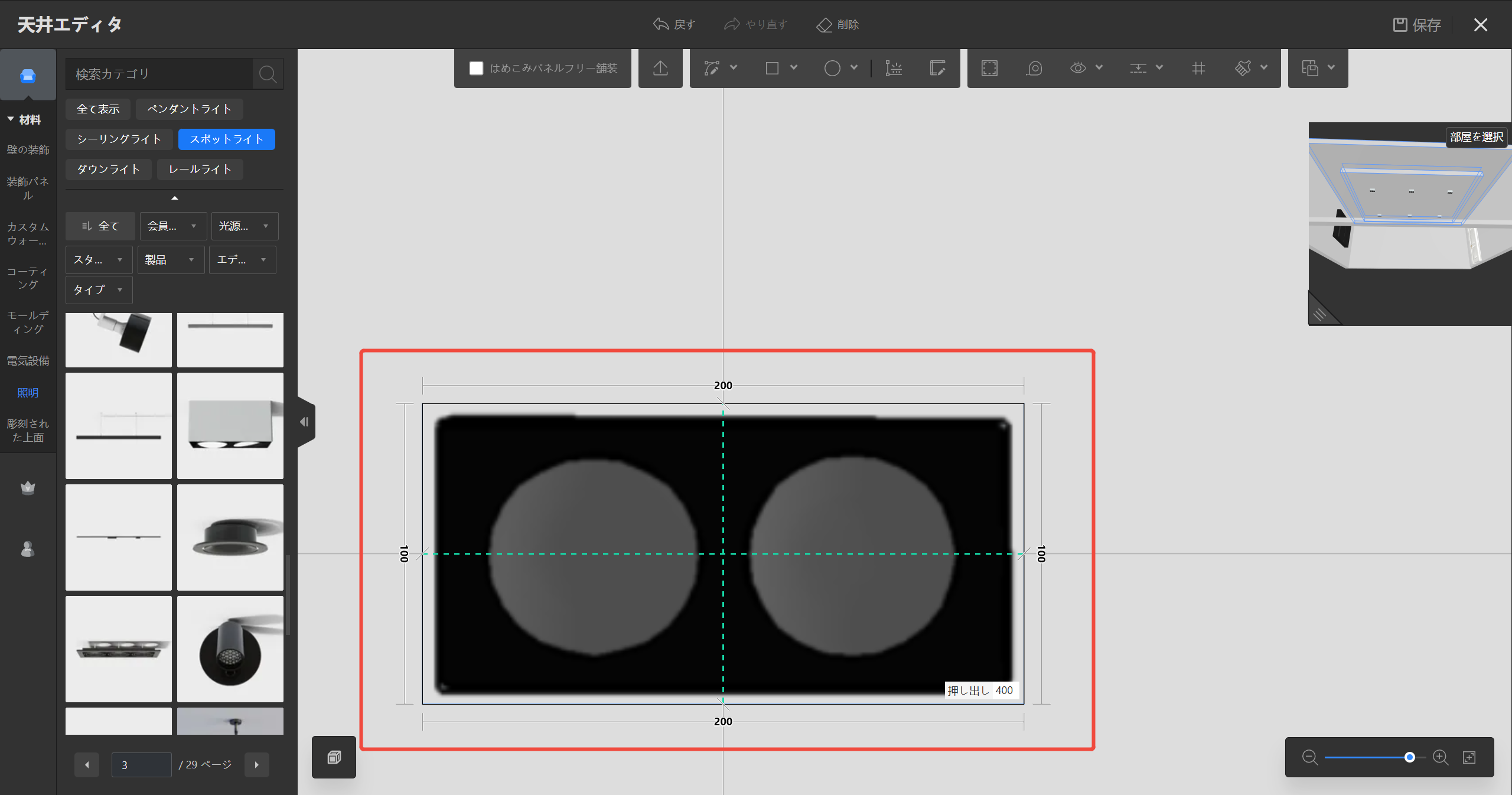Select the rectangle drawing tool
1512x795 pixels.
click(772, 69)
